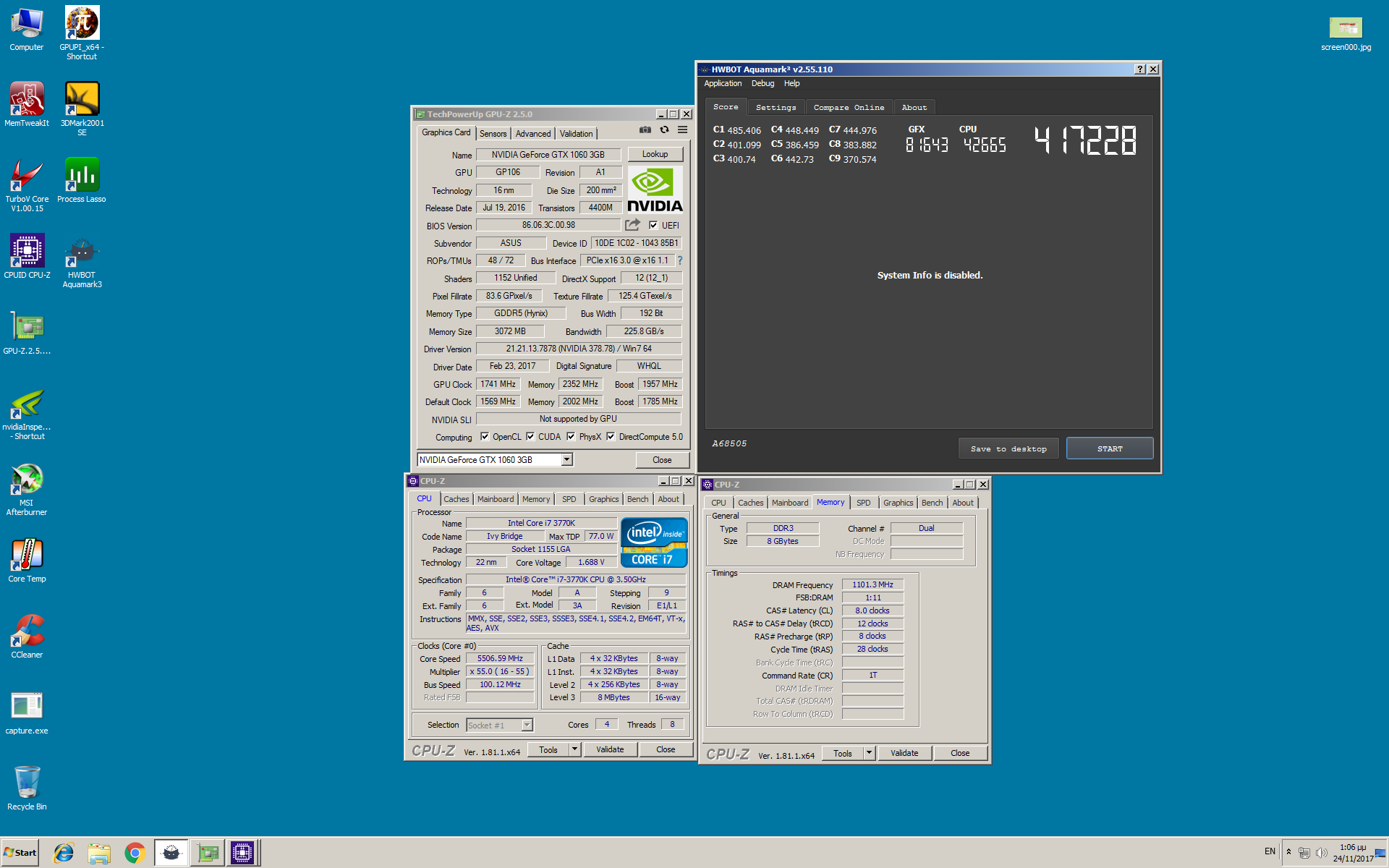
Task: Open GPU selection dropdown in GPU-Z
Action: tap(567, 459)
